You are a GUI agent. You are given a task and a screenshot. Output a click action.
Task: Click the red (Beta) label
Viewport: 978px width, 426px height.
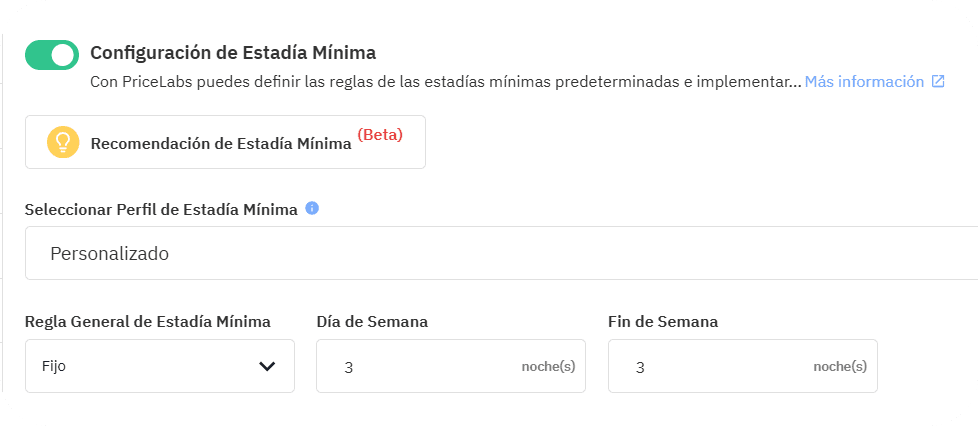click(380, 135)
